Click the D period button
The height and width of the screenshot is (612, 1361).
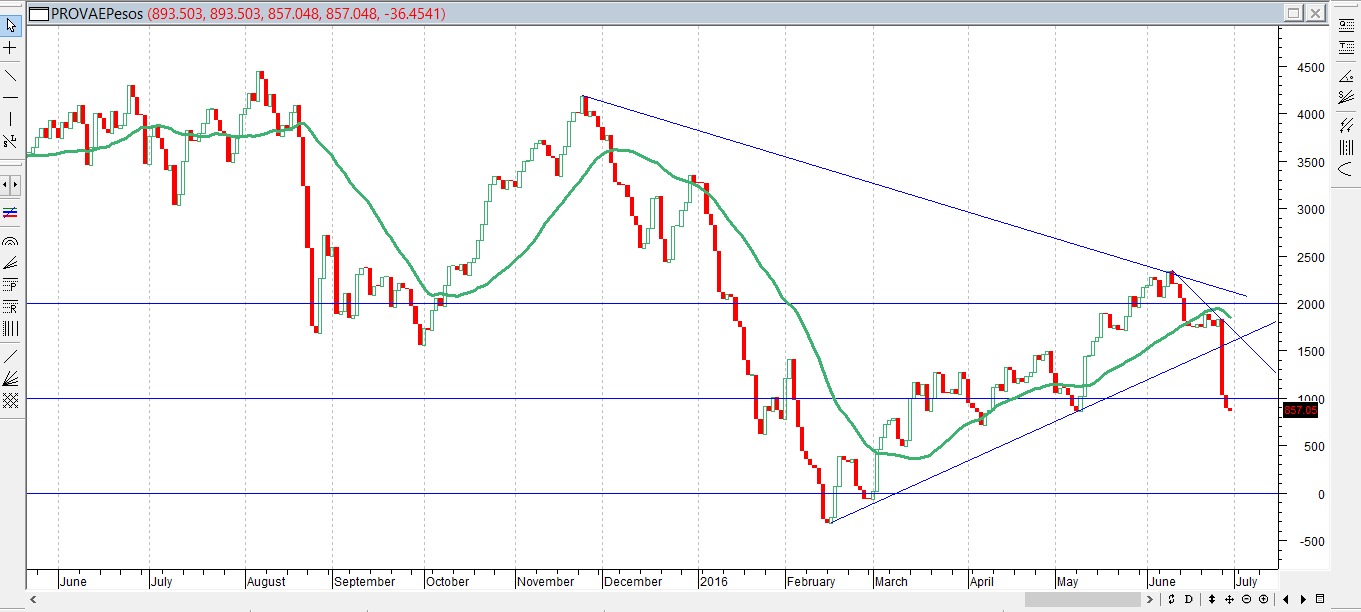point(1188,599)
